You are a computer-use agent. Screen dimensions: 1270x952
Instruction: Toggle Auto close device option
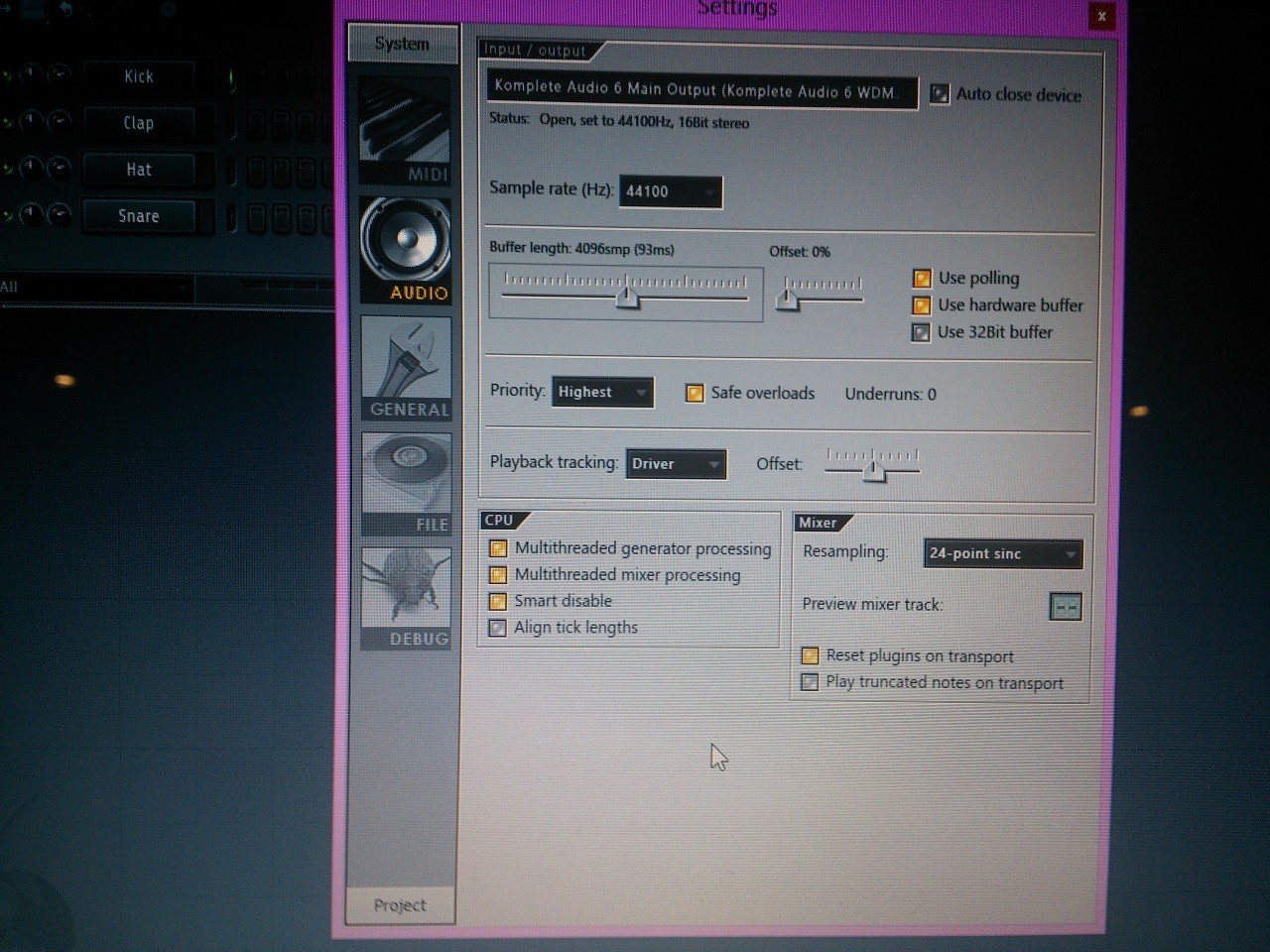(x=1005, y=94)
